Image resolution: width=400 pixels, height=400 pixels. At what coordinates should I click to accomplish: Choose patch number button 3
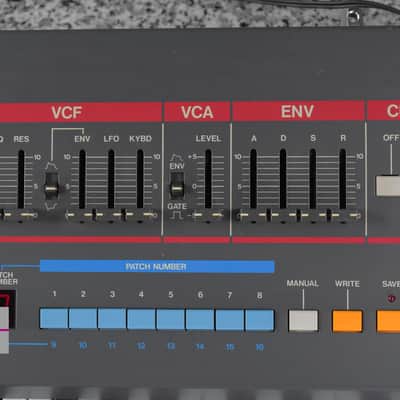pyautogui.click(x=112, y=319)
